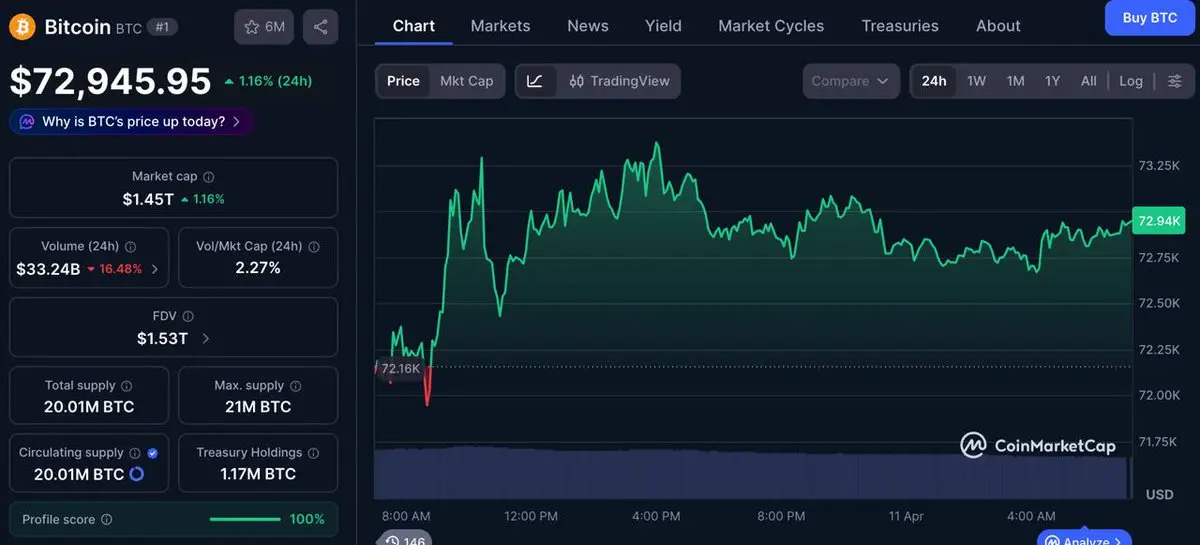The image size is (1200, 545).
Task: Click the Buy BTC button
Action: tap(1149, 17)
